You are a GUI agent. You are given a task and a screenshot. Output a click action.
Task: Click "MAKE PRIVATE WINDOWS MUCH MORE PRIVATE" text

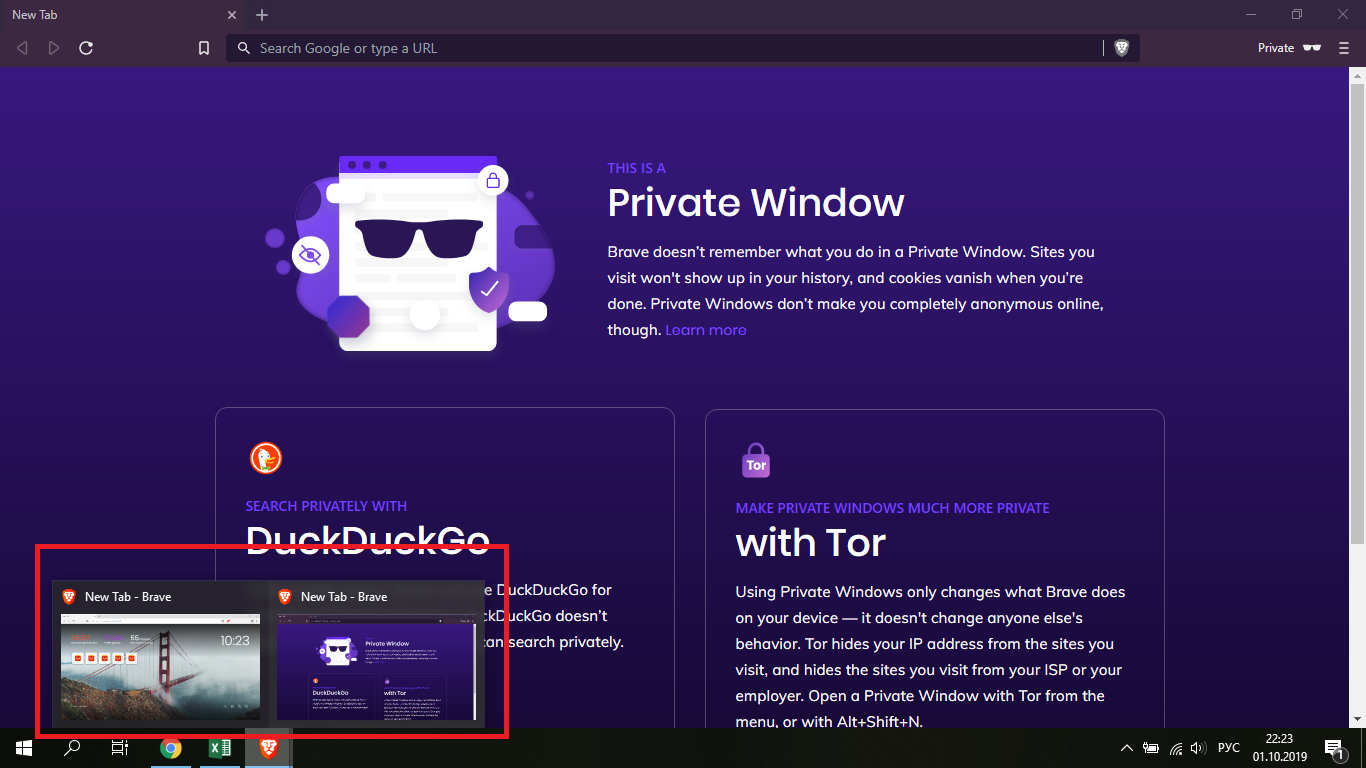pos(892,508)
